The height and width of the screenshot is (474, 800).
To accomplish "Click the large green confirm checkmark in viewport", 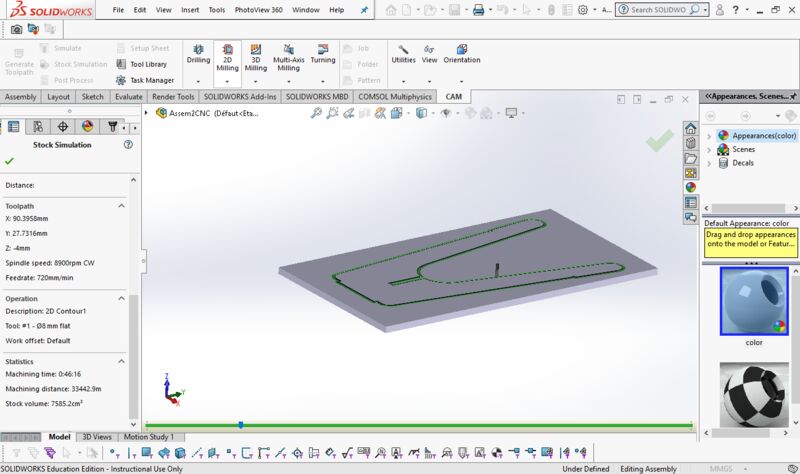I will [x=660, y=140].
